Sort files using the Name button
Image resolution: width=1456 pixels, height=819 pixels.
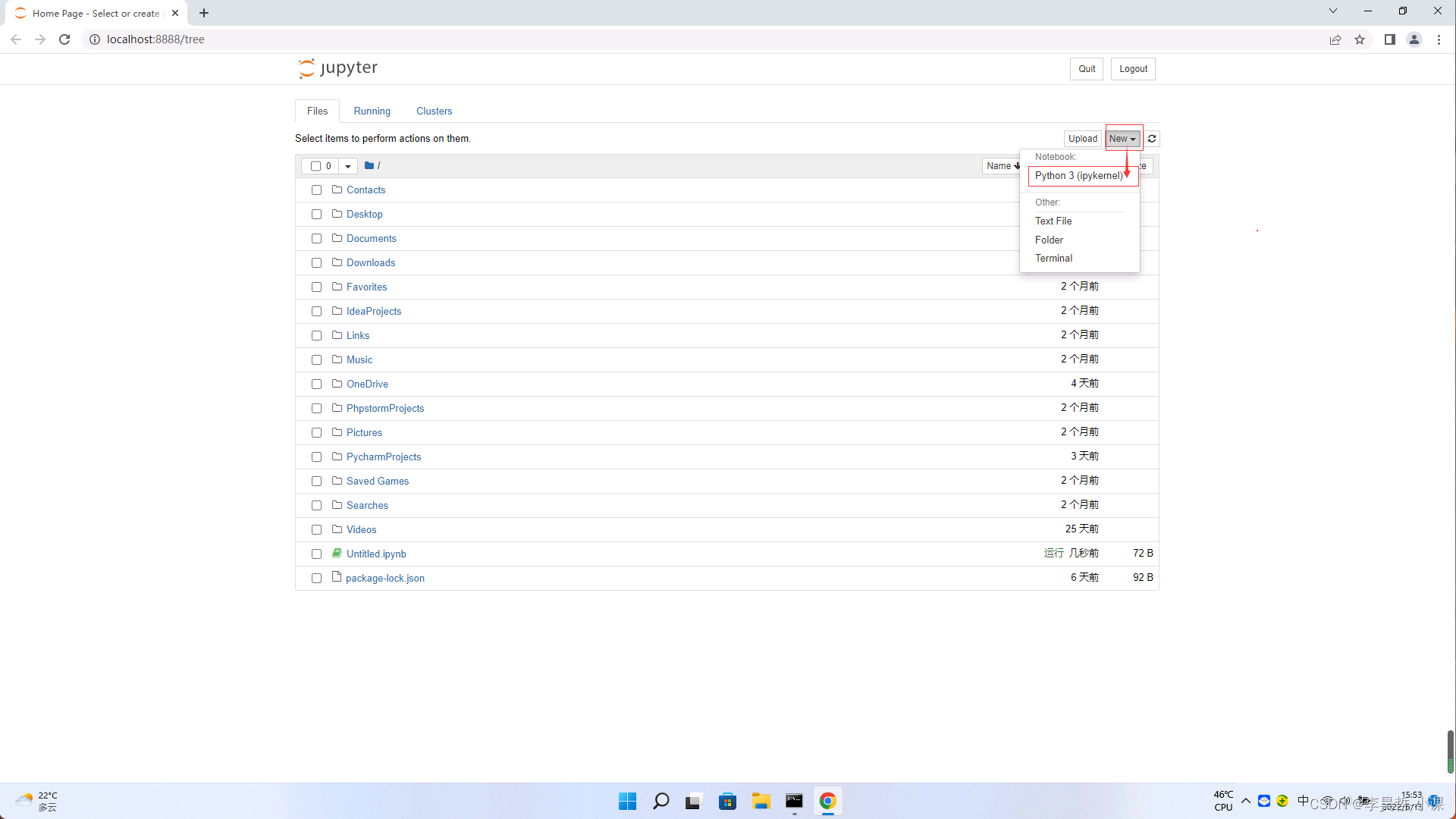[1002, 166]
